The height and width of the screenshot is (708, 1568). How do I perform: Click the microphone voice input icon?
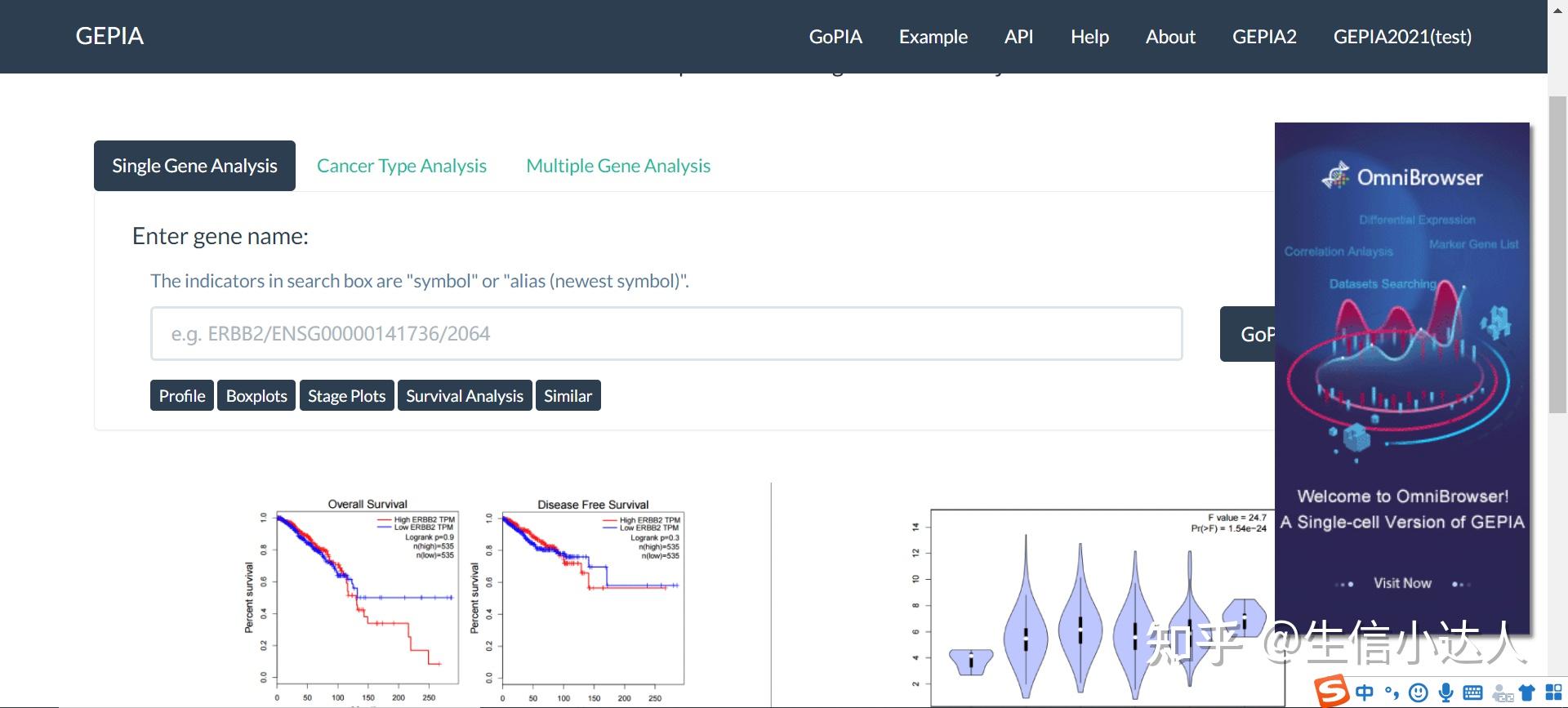pos(1446,692)
